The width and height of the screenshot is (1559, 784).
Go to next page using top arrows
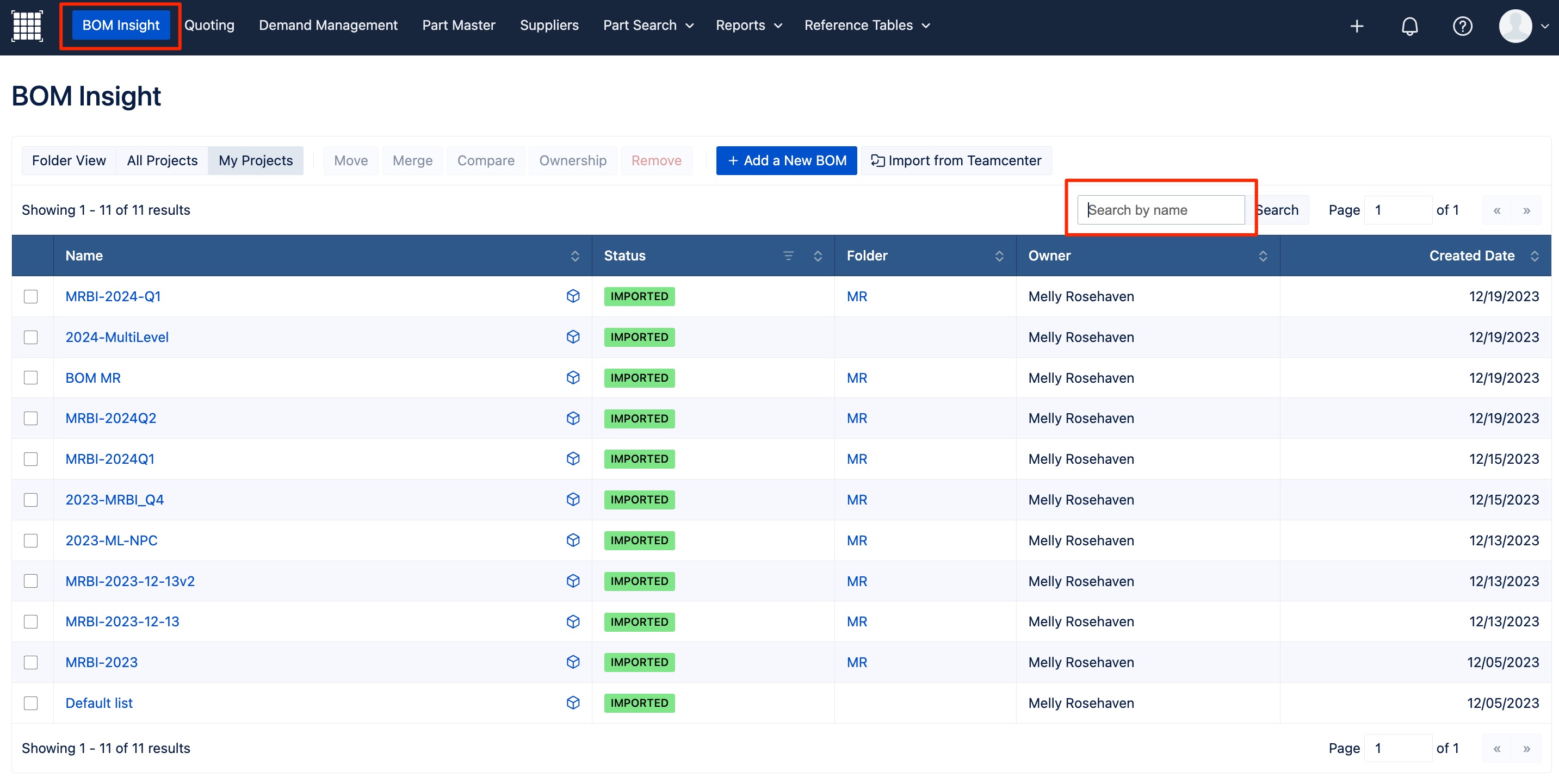point(1526,210)
